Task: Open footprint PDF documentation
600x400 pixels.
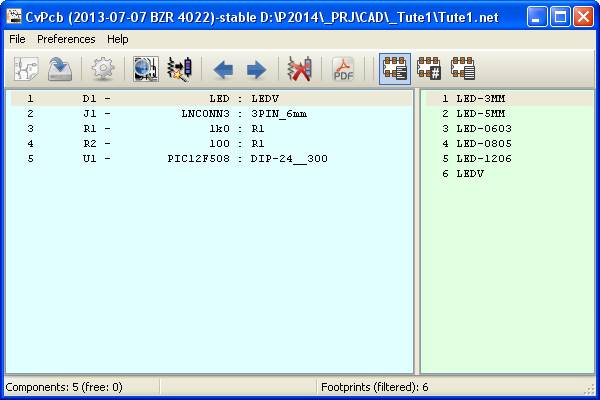Action: pyautogui.click(x=342, y=69)
